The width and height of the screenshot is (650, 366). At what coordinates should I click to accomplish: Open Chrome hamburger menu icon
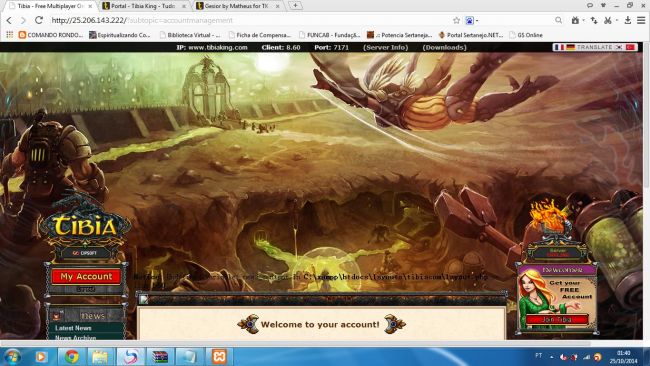tap(641, 20)
